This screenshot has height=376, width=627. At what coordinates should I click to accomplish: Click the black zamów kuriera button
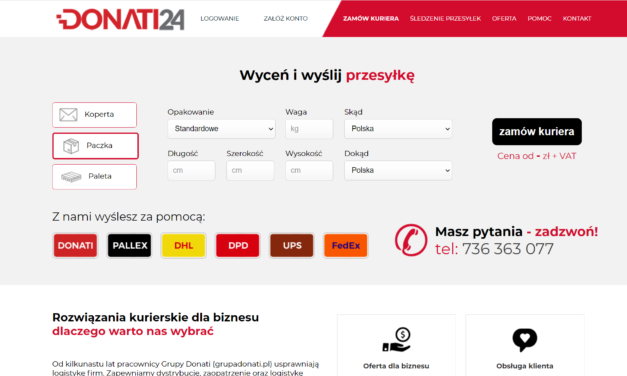537,132
